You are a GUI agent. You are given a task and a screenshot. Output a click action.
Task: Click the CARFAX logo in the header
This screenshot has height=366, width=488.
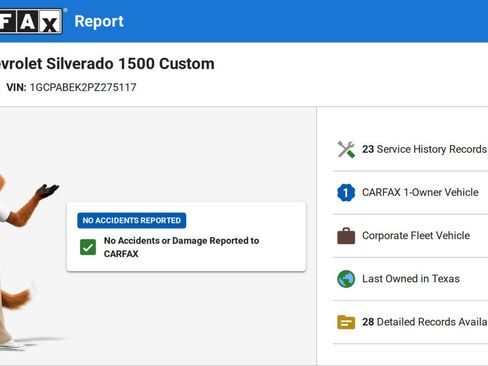[31, 21]
